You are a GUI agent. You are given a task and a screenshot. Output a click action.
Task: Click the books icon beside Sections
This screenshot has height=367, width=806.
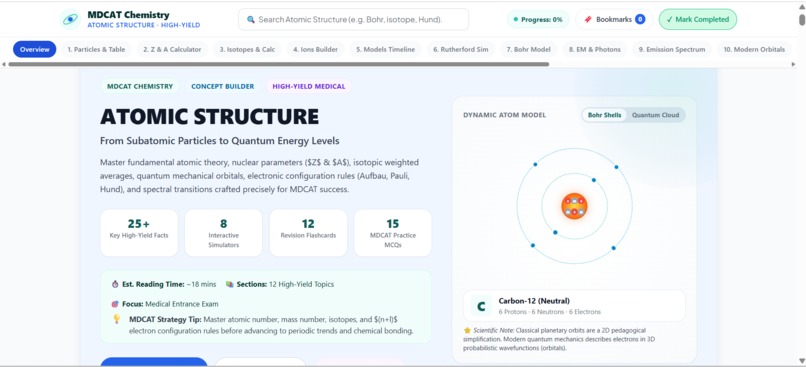[230, 284]
